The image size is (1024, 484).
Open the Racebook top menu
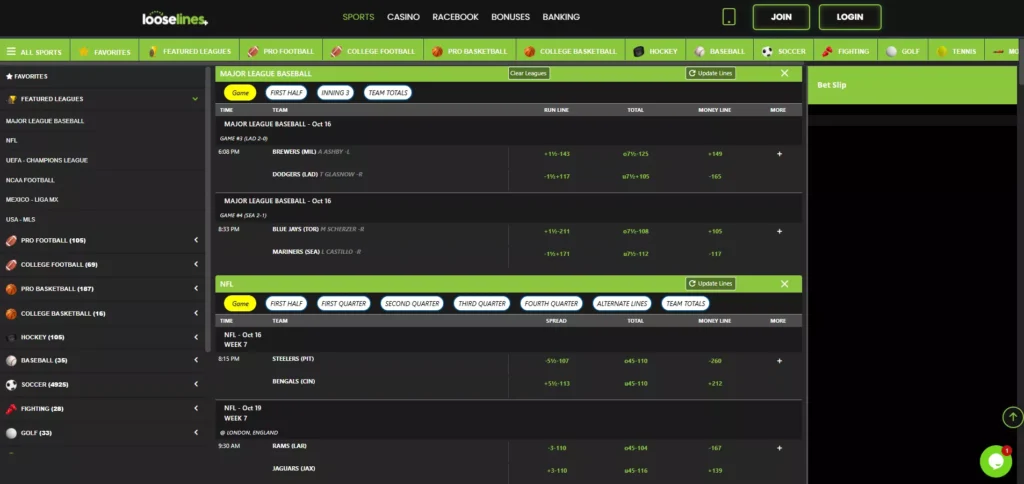pos(455,17)
